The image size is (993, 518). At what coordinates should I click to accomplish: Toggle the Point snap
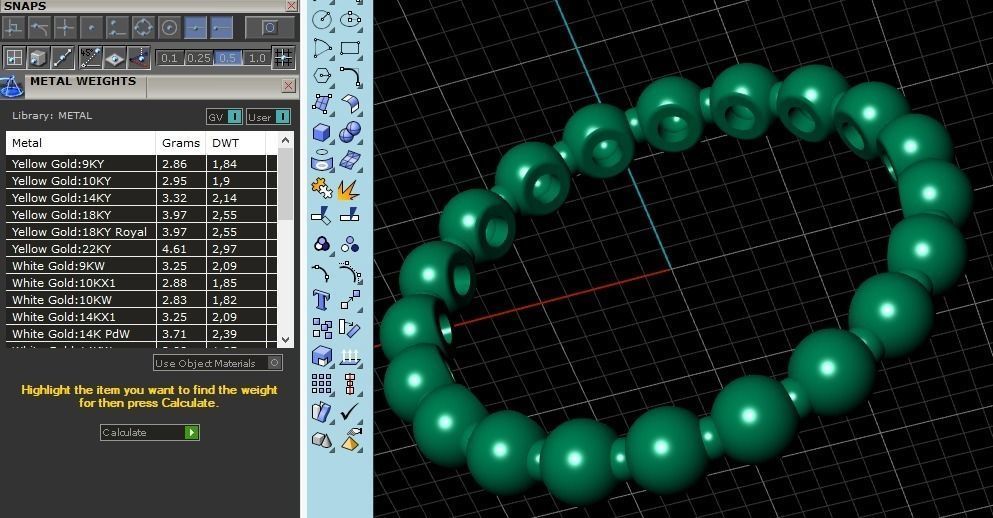point(91,28)
